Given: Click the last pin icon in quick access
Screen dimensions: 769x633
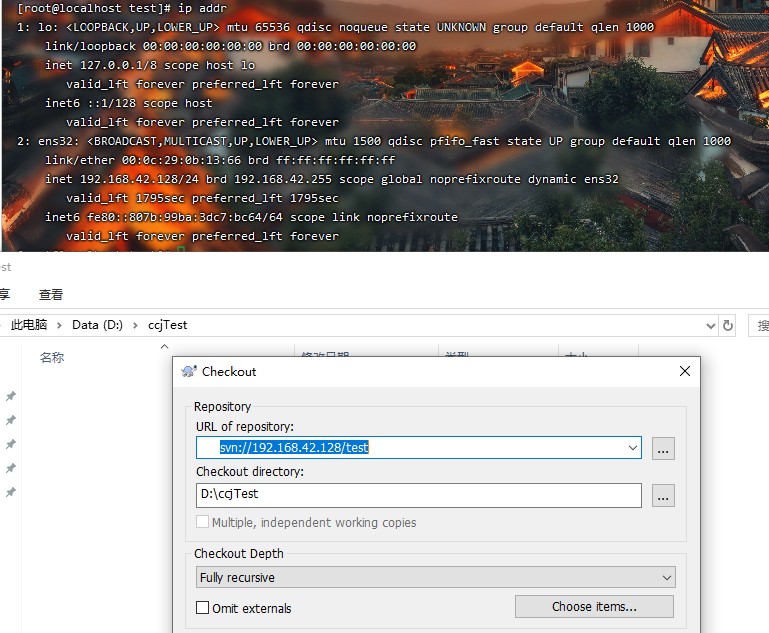Looking at the screenshot, I should (11, 493).
